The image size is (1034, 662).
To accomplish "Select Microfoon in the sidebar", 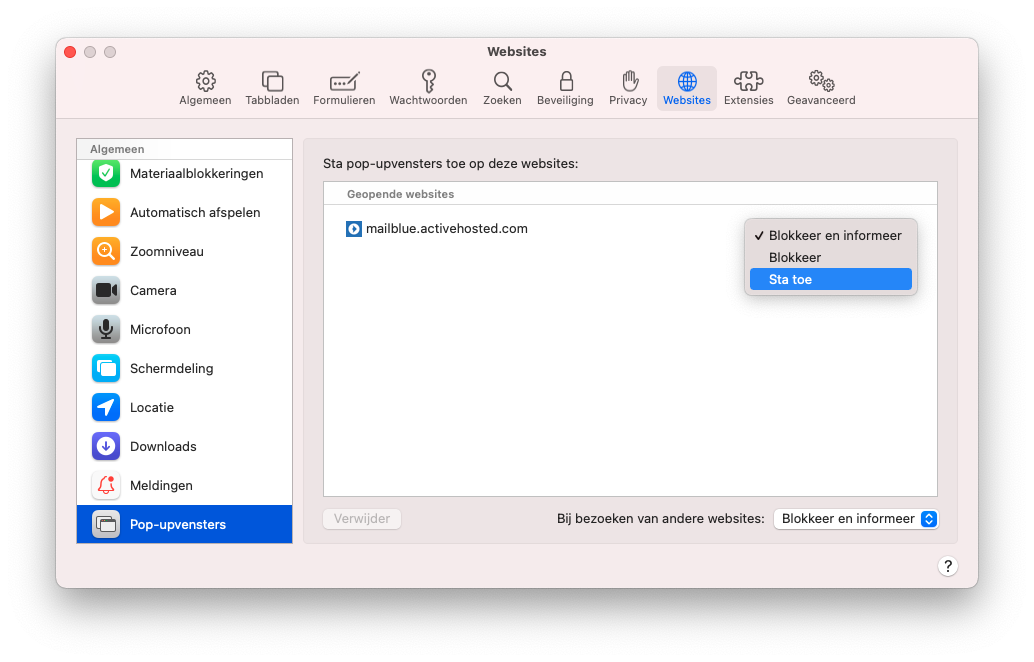I will point(185,329).
